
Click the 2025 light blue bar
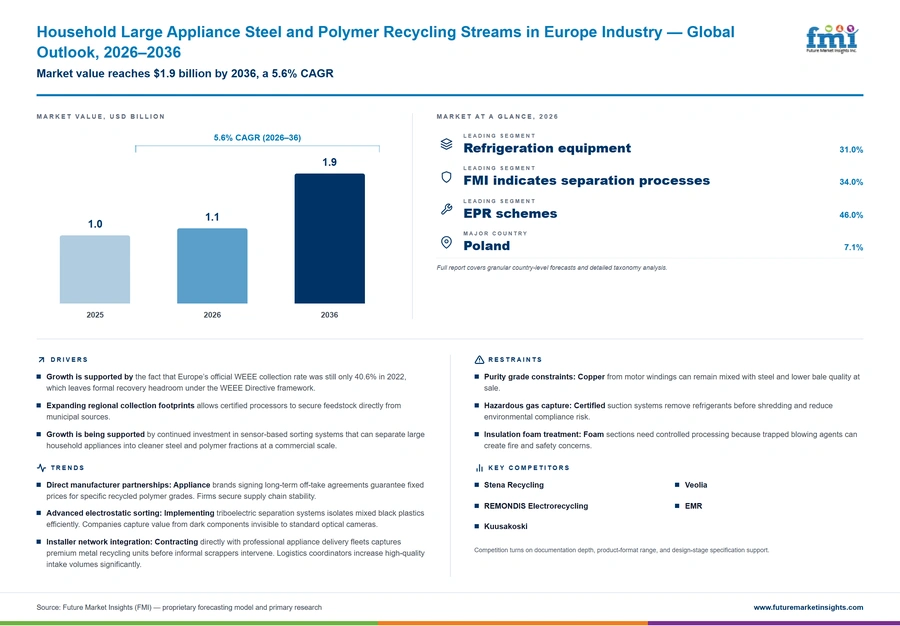95,269
